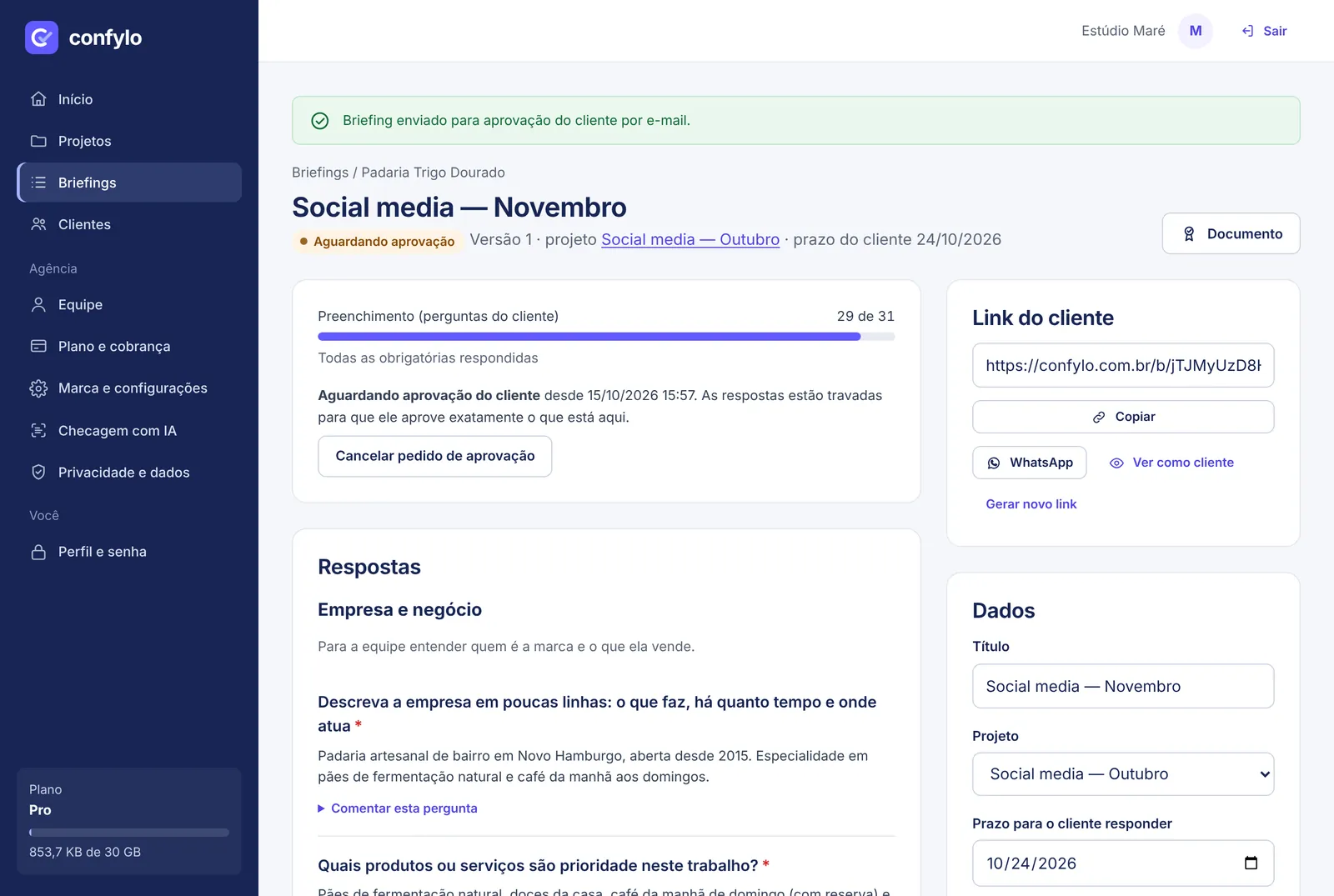Expand Comentar esta pergunta

(398, 808)
